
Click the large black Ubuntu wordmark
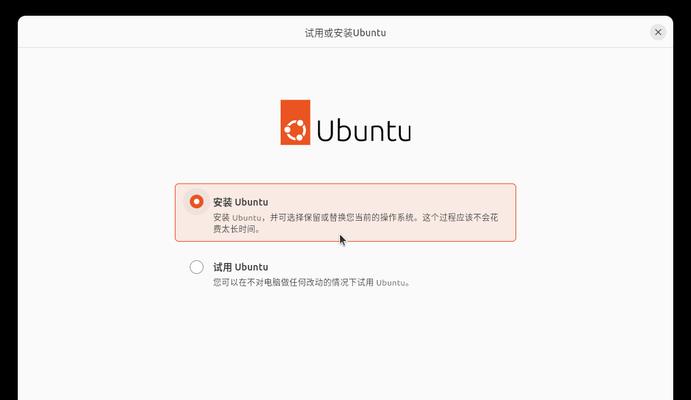pos(364,130)
